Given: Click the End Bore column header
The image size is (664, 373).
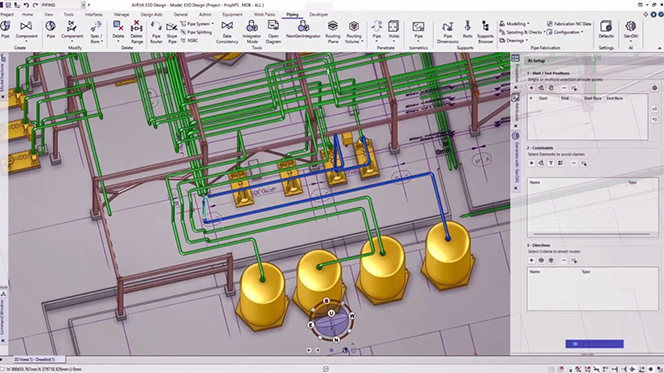Looking at the screenshot, I should tap(614, 98).
